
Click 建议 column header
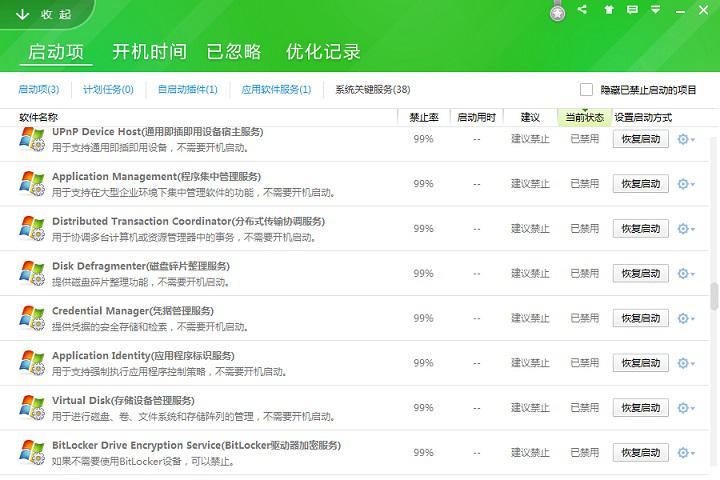click(530, 118)
